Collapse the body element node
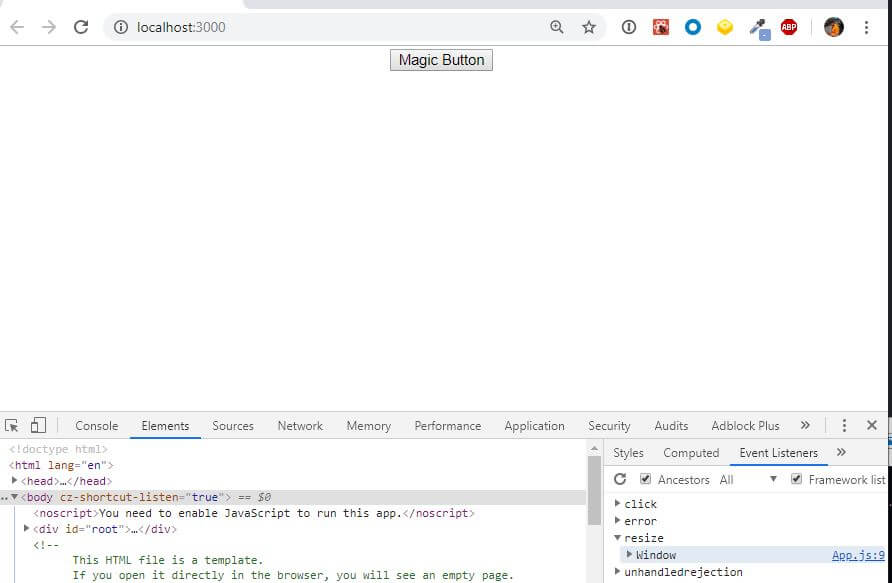892x583 pixels. click(x=15, y=497)
